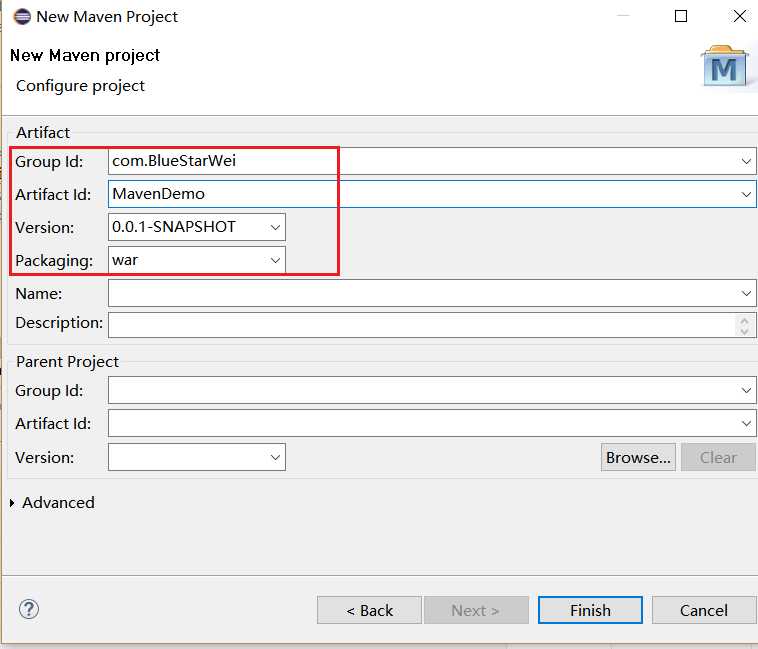Click the Finish button
The height and width of the screenshot is (649, 758).
(x=590, y=610)
